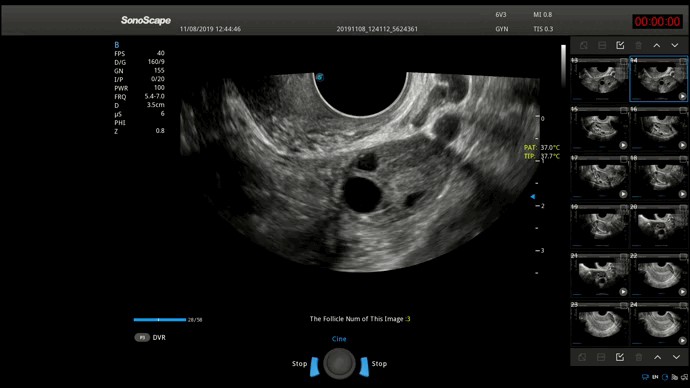The image size is (690, 388).
Task: Tick the selection checkbox on thumbnail 16
Action: (x=683, y=110)
